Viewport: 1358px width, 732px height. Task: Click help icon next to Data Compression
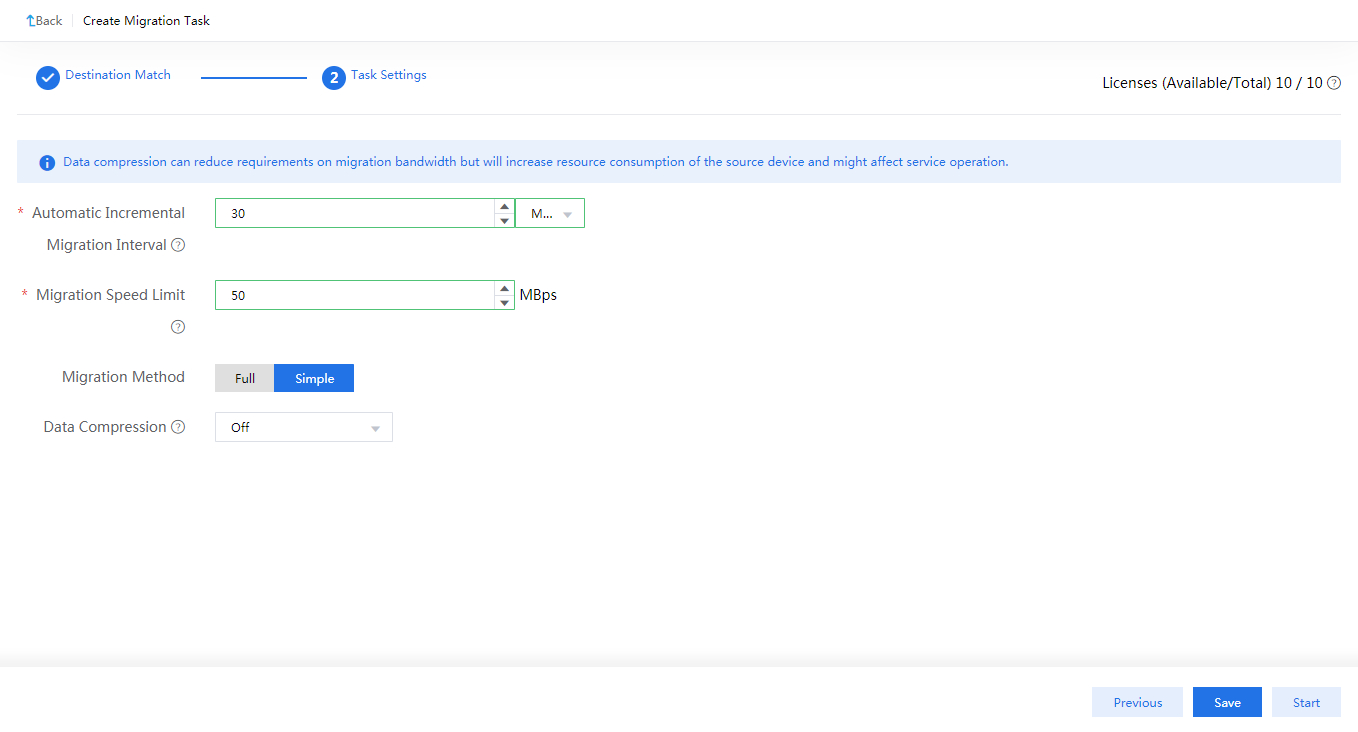(178, 427)
